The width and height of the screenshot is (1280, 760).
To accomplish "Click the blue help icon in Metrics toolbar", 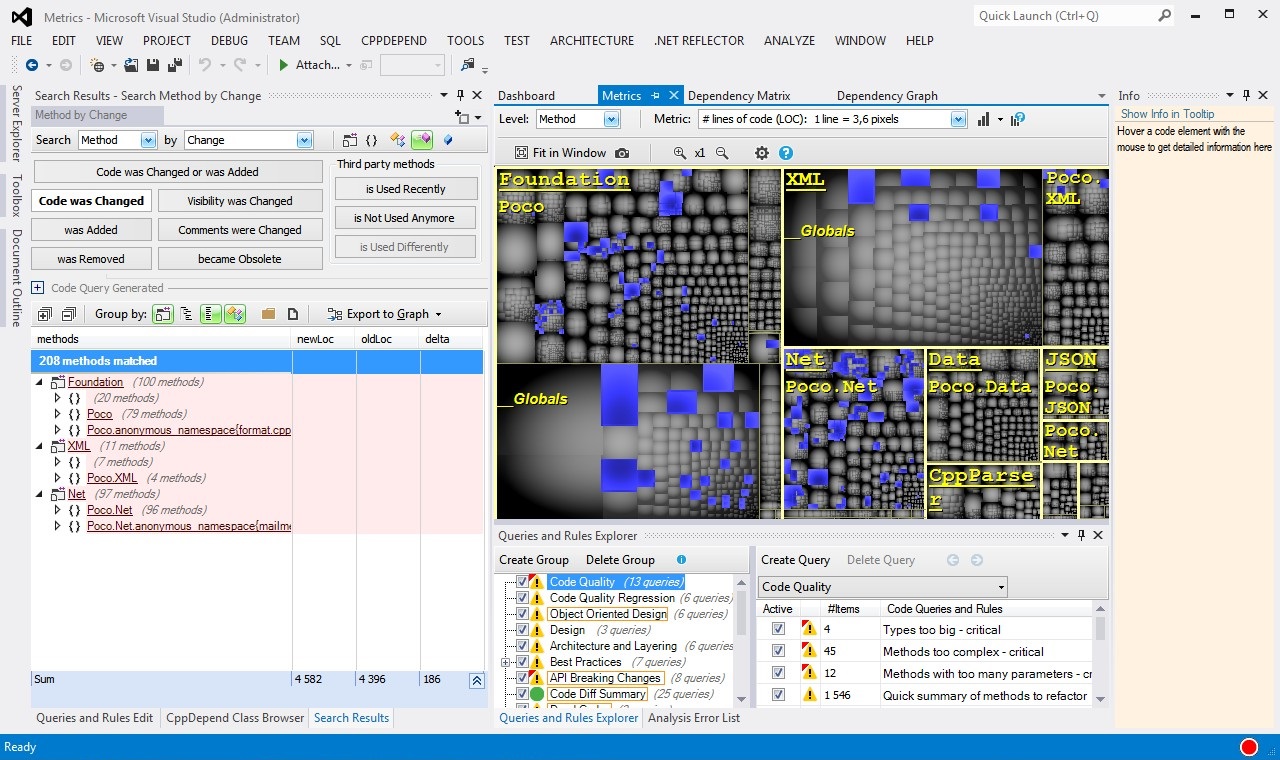I will [x=786, y=153].
